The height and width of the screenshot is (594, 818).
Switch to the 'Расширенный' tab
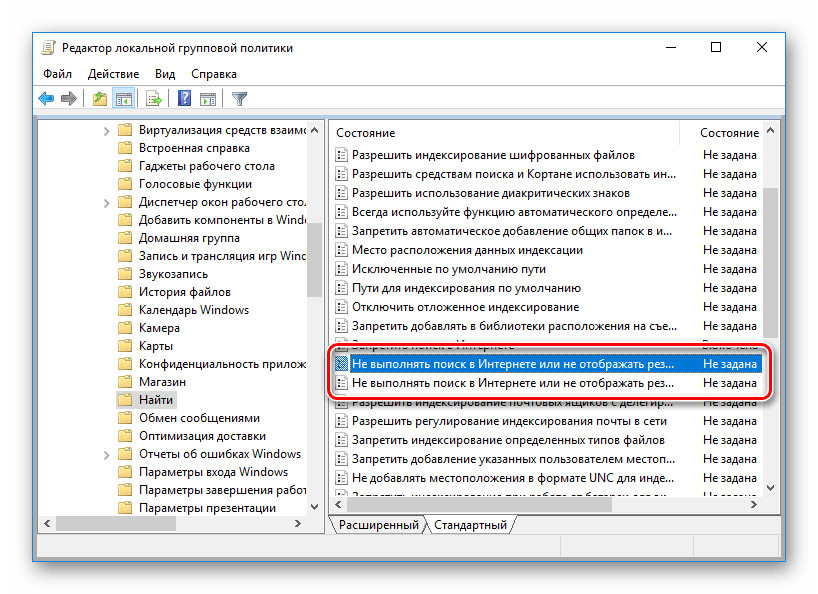point(378,525)
